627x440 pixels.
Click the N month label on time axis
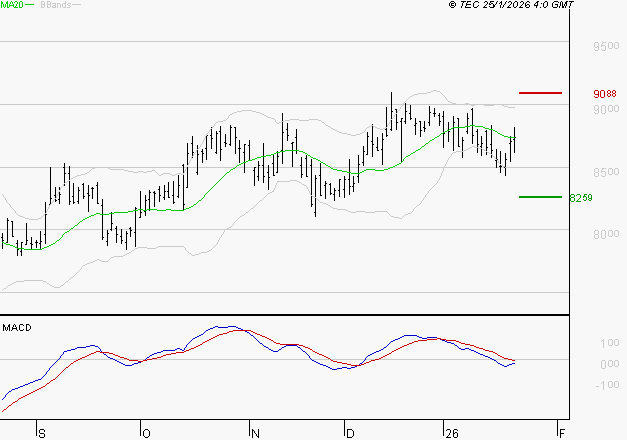(255, 434)
